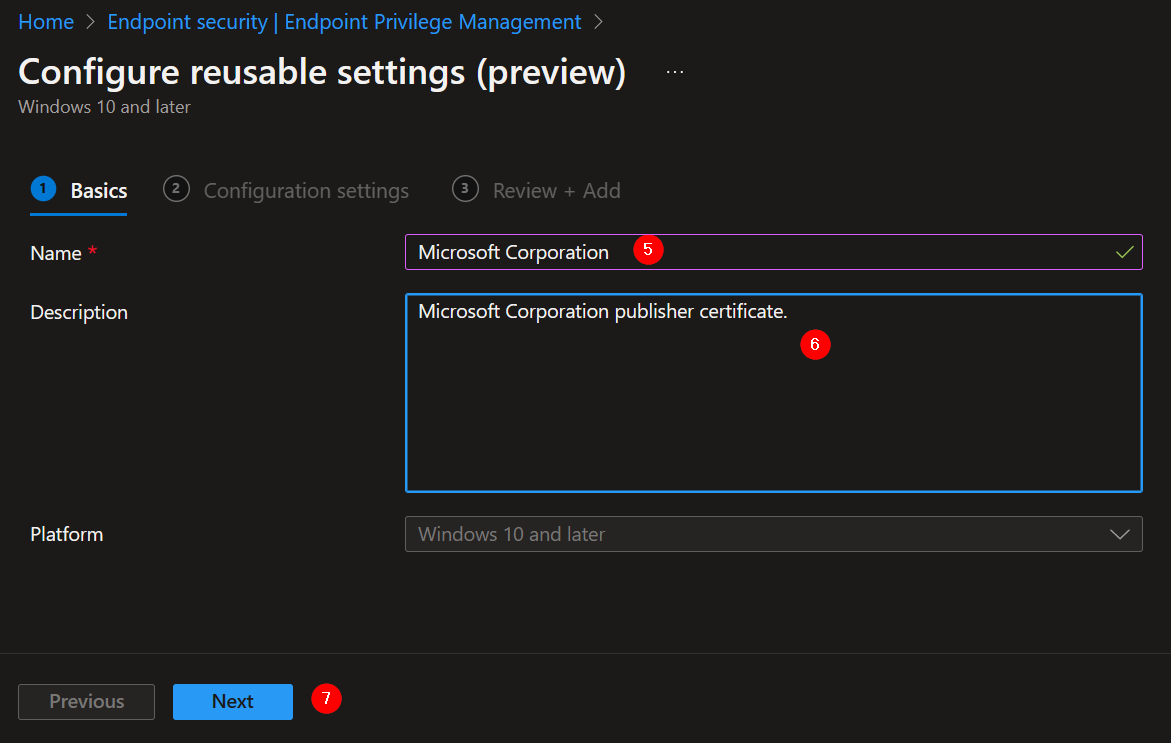Viewport: 1171px width, 743px height.
Task: Click the chevron after Endpoint Privilege Management
Action: (x=600, y=21)
